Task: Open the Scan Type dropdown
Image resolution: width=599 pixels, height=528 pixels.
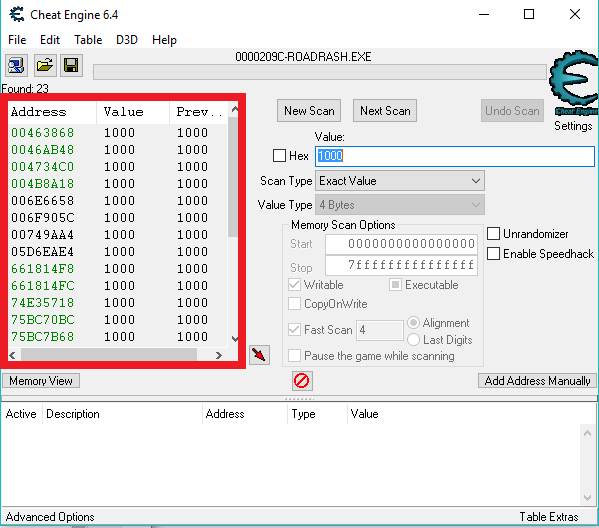Action: [400, 181]
